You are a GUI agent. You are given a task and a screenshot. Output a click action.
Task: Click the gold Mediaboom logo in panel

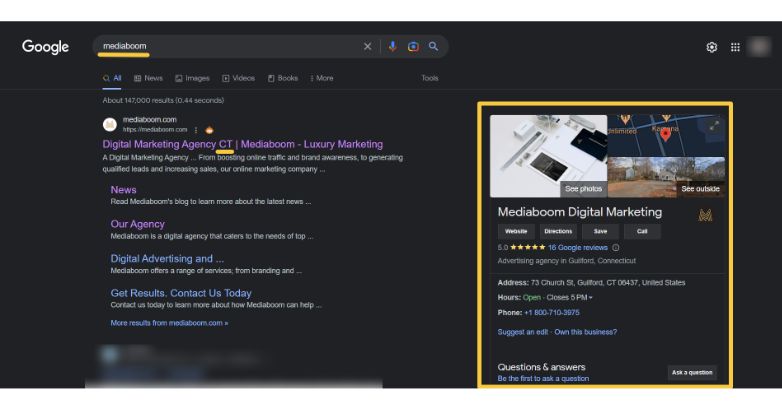coord(705,215)
